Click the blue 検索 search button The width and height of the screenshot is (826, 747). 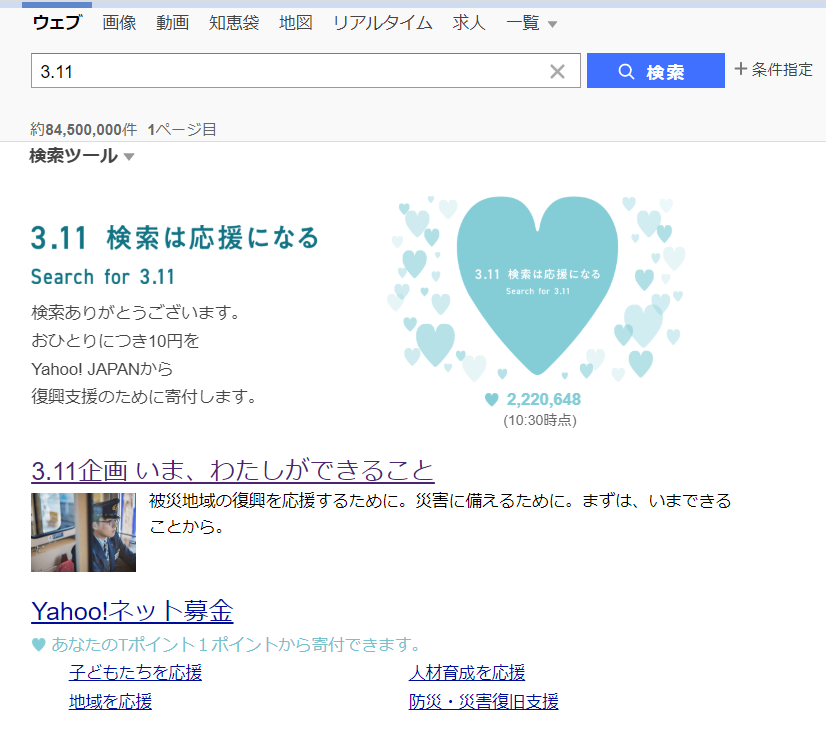click(x=655, y=71)
